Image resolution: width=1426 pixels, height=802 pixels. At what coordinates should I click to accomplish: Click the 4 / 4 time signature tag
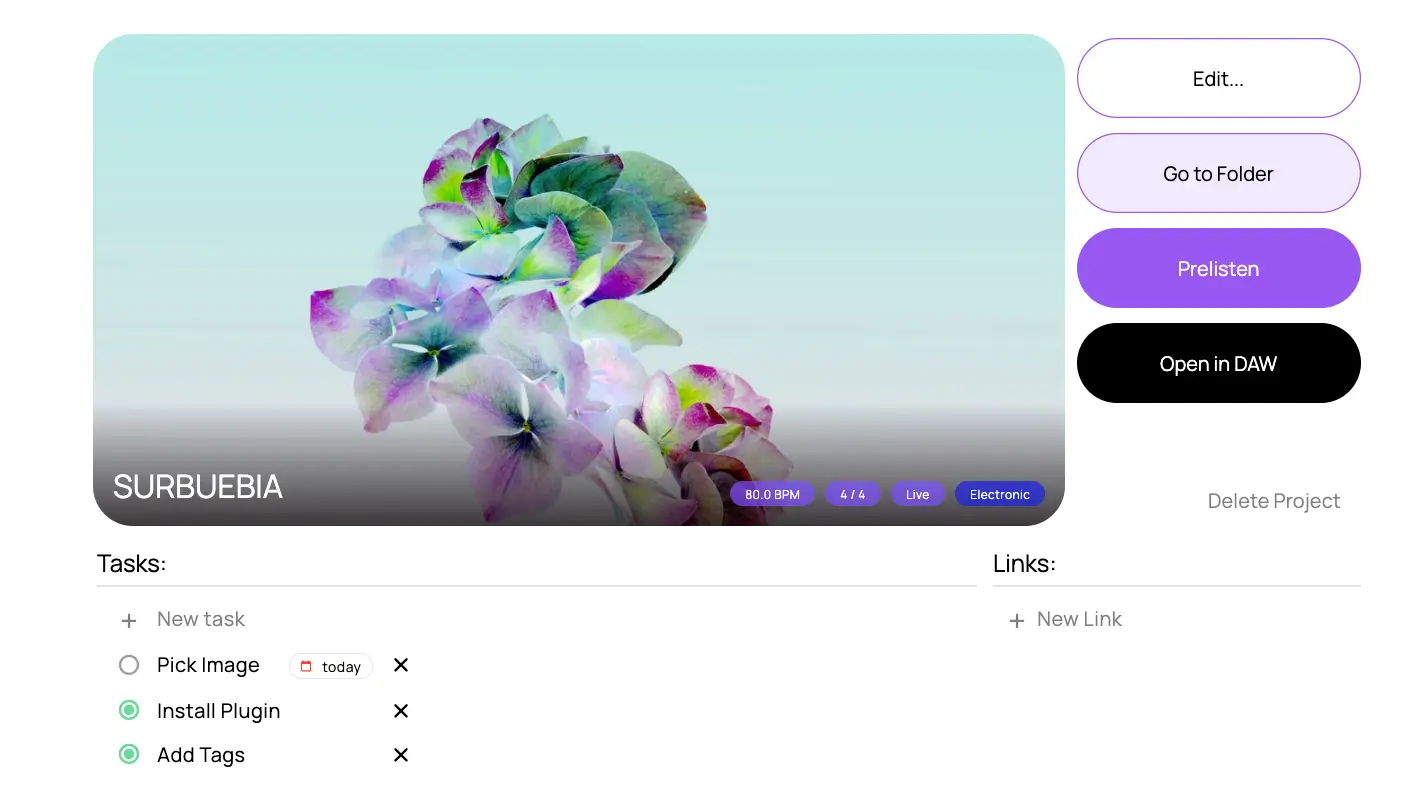[x=852, y=495]
